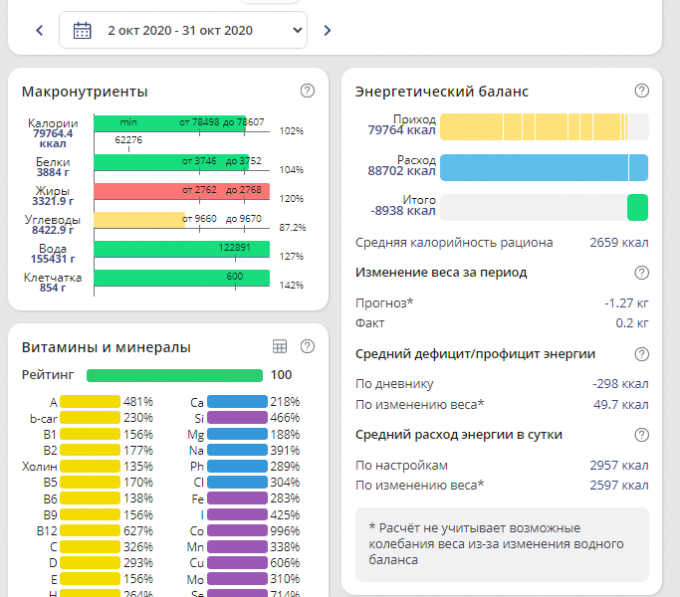
Task: Click the Клетчатка green bar
Action: click(182, 279)
